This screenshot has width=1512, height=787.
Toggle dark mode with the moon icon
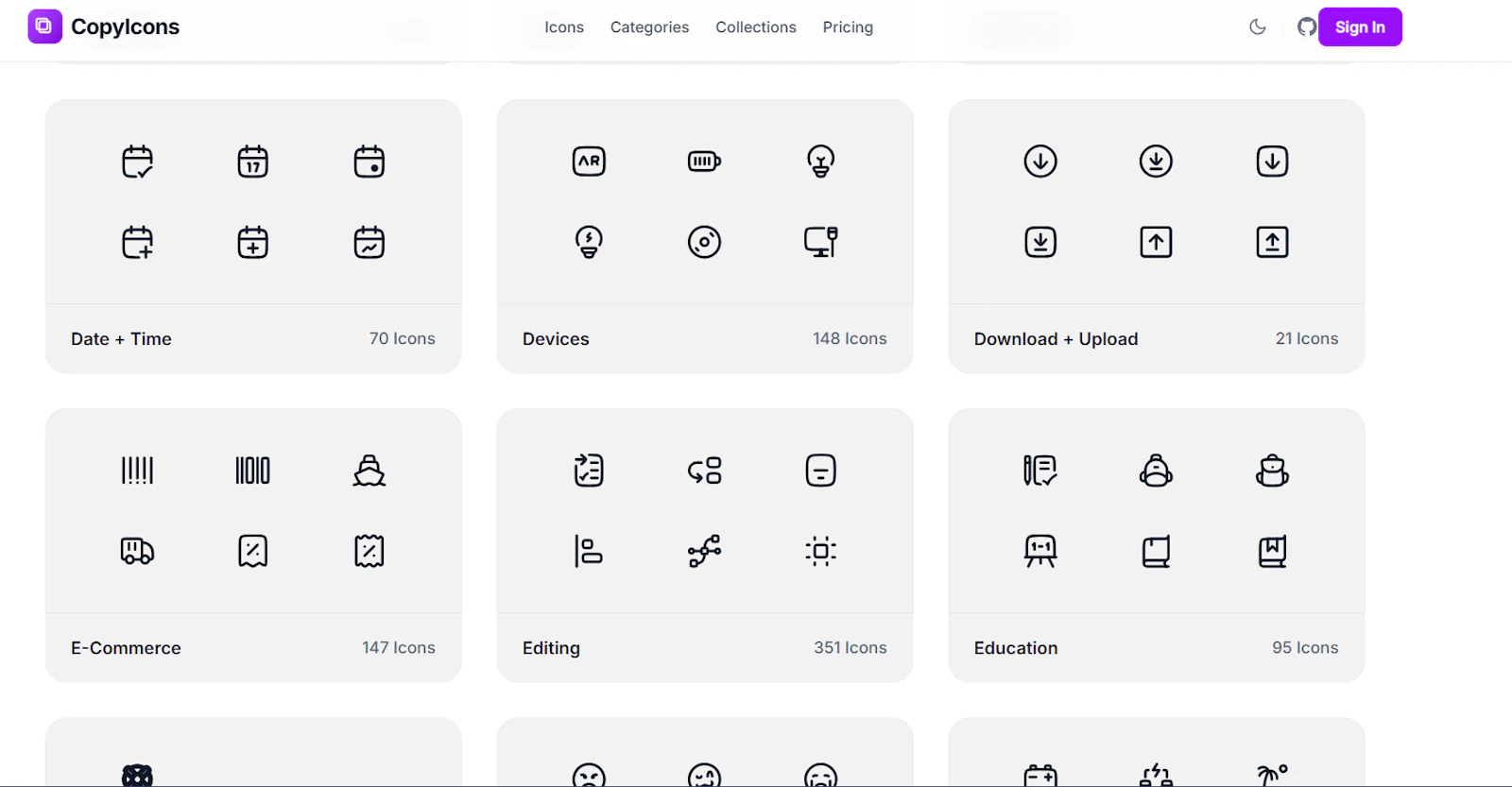tap(1258, 26)
